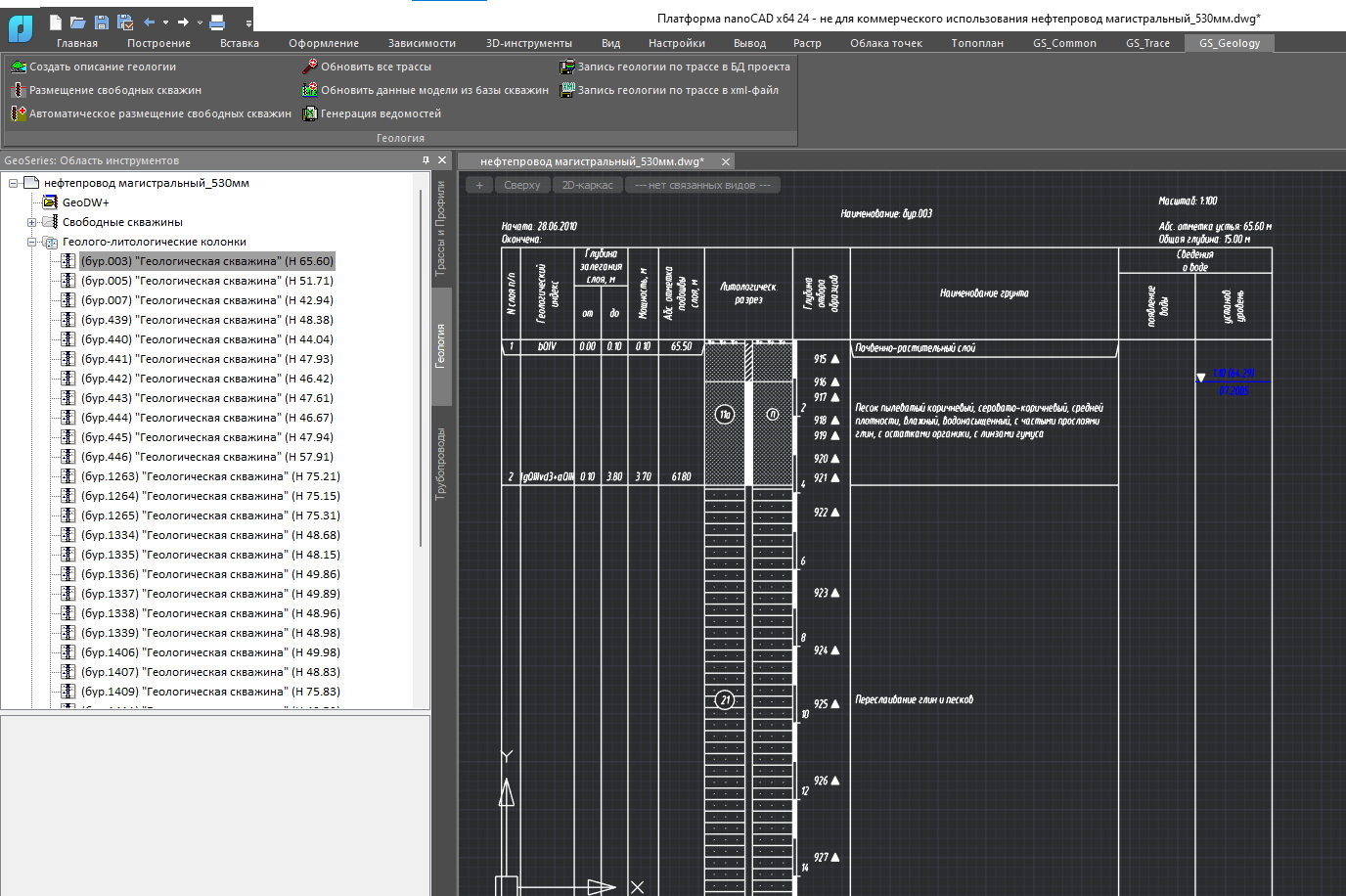Switch to the Топоплан ribbon tab
The width and height of the screenshot is (1346, 896).
pos(976,43)
